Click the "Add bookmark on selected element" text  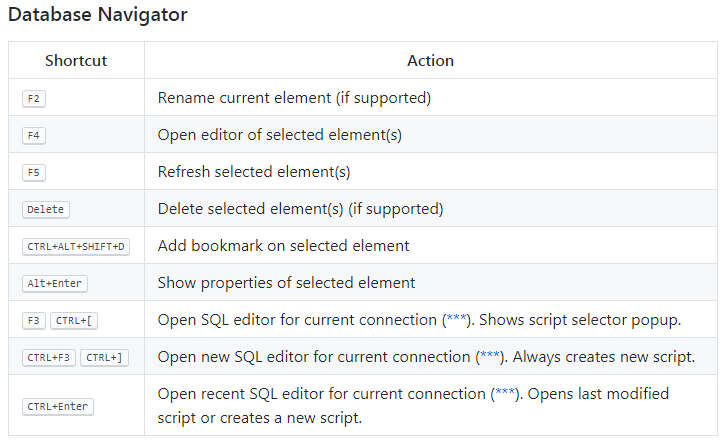click(283, 246)
